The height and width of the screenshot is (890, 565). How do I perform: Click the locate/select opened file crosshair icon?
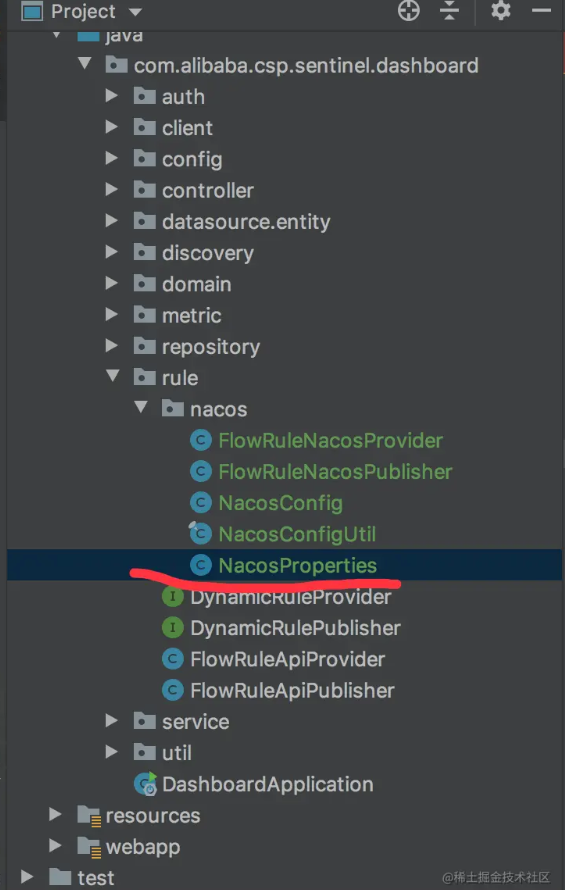click(x=409, y=11)
